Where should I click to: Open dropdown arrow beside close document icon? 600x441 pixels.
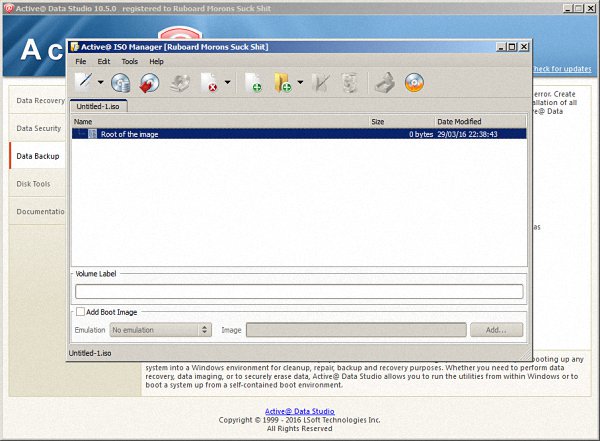click(x=228, y=82)
